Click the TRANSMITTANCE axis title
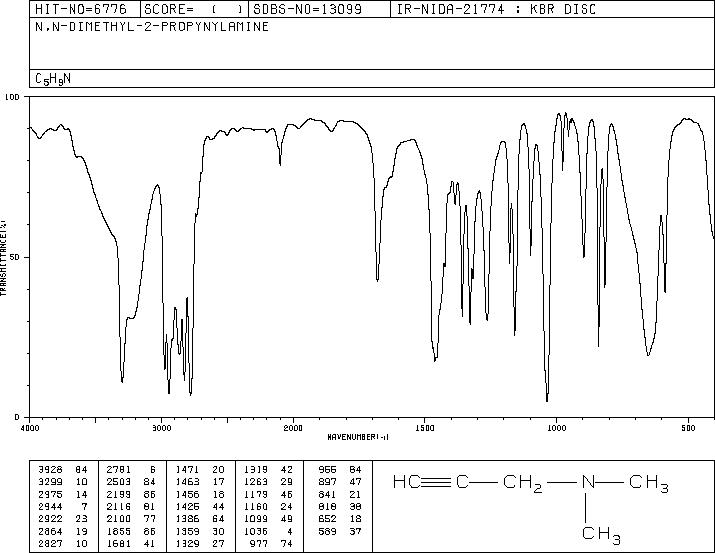Viewport: 715px width, 553px height. tap(3, 258)
